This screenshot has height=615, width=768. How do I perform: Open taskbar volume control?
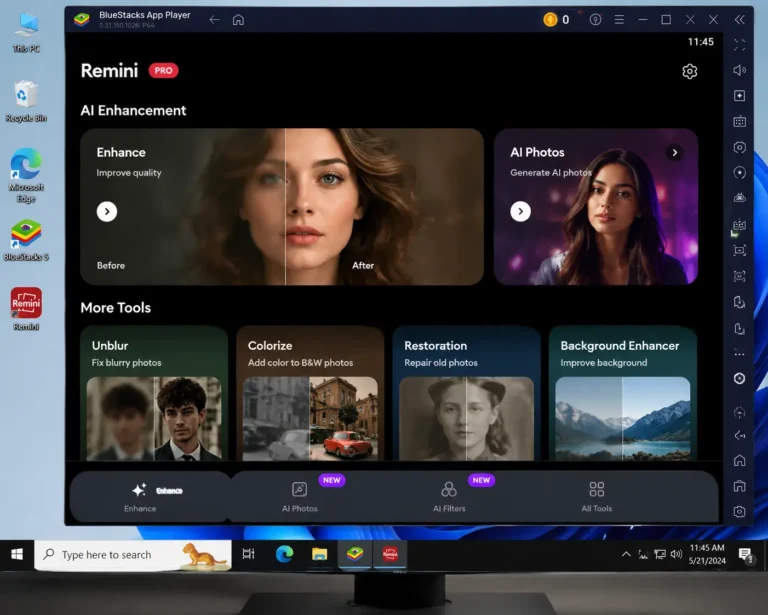pos(676,554)
